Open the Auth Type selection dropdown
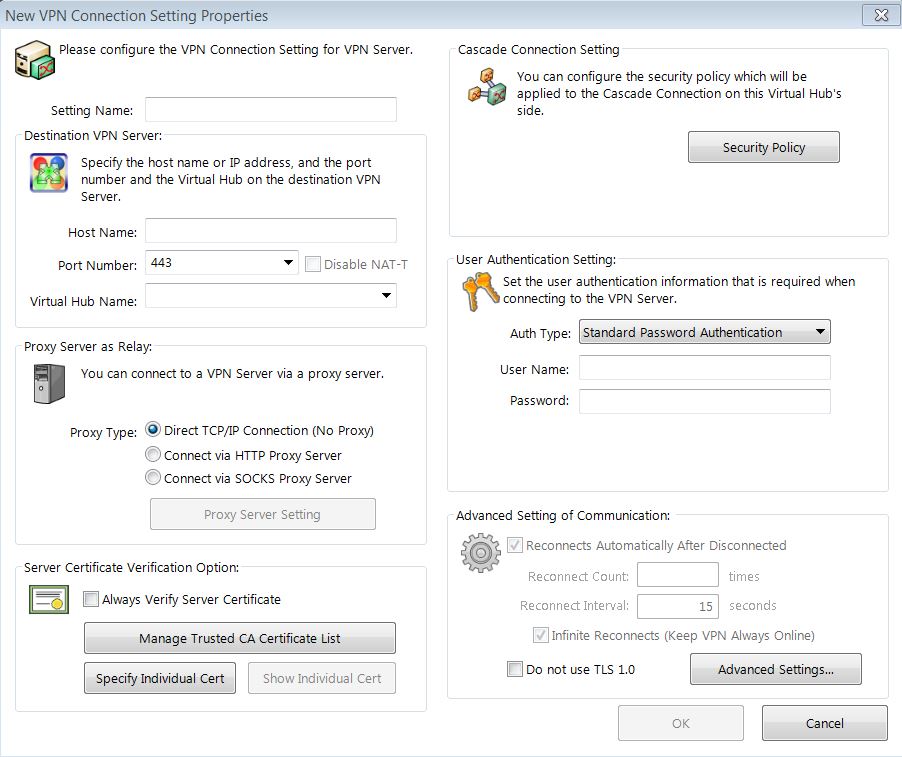This screenshot has width=902, height=757. [x=820, y=331]
